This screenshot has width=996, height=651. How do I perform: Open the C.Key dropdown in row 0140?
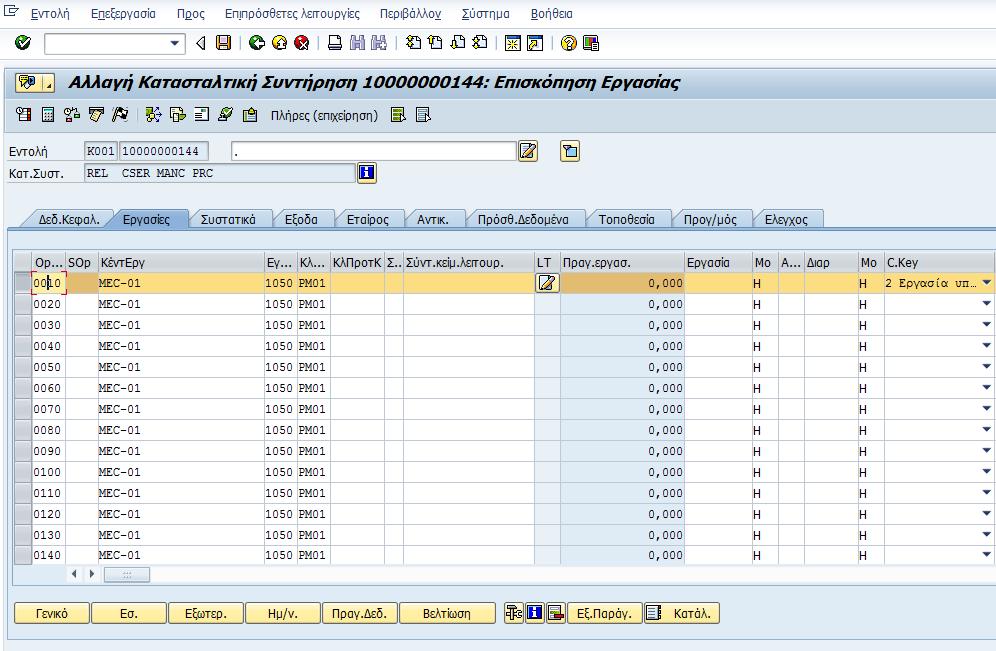click(986, 555)
